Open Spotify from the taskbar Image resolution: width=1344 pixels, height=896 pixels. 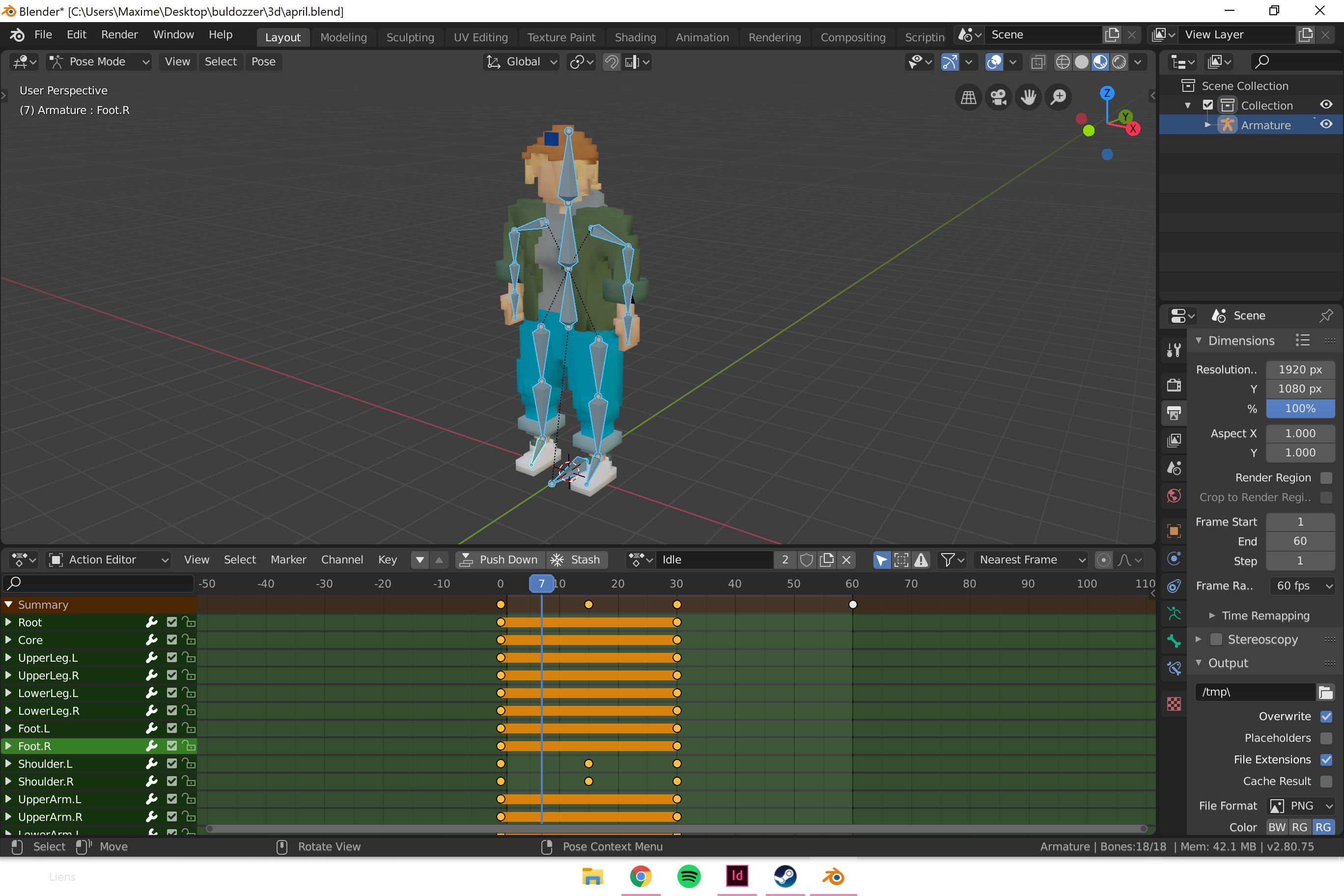tap(689, 876)
